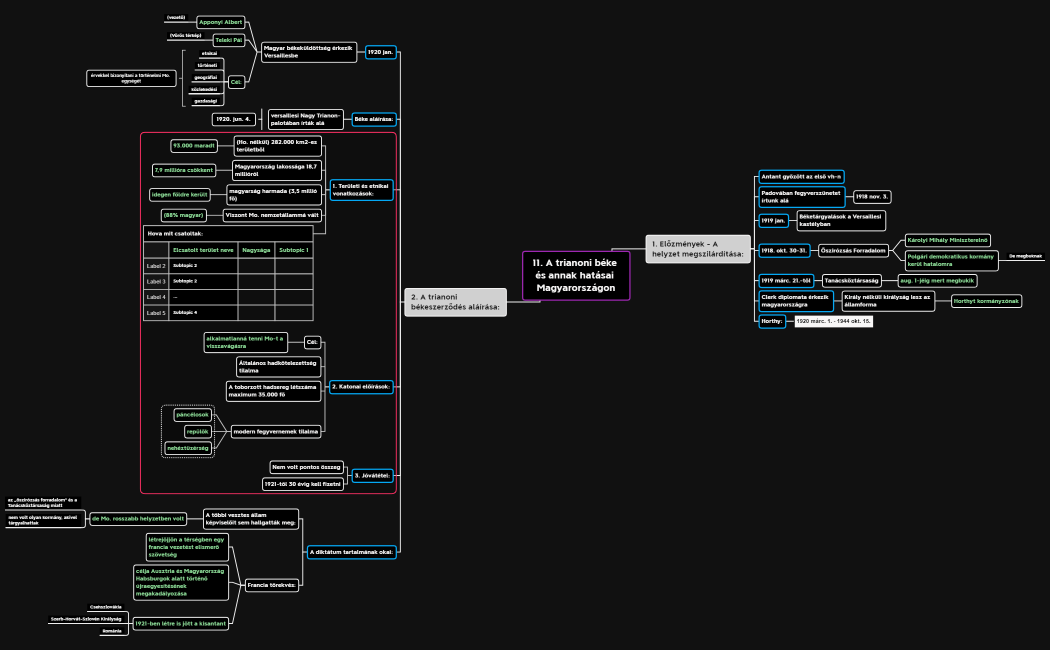Select the 'Horthy:' node

[771, 321]
